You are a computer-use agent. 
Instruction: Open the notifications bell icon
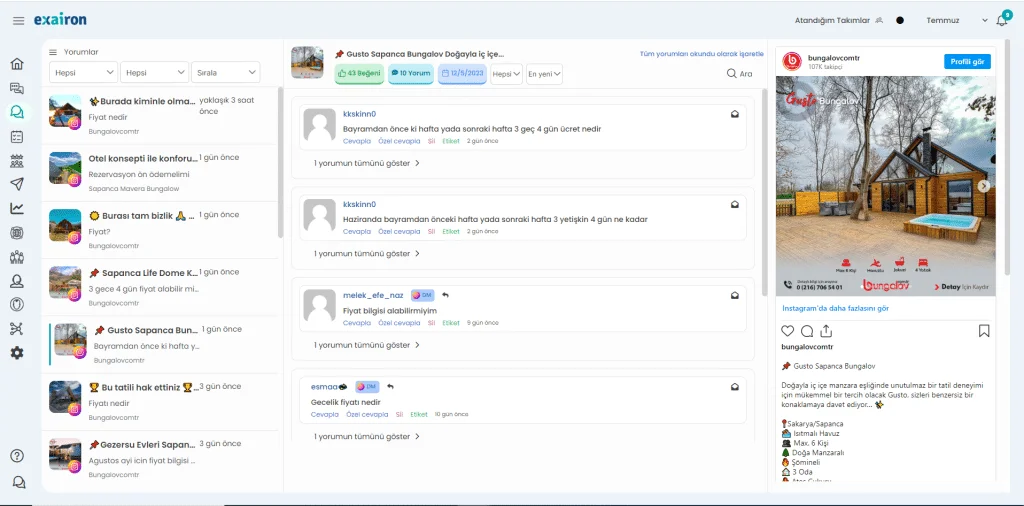pyautogui.click(x=1002, y=21)
